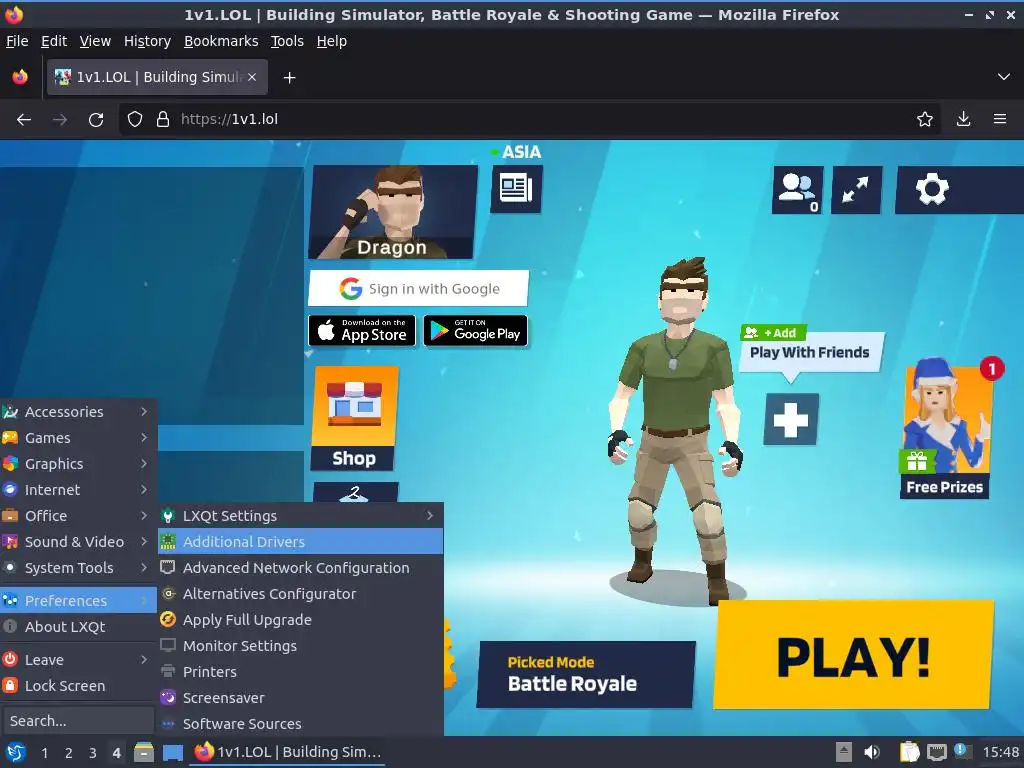Expand the Games submenu
Viewport: 1024px width, 768px height.
[78, 438]
